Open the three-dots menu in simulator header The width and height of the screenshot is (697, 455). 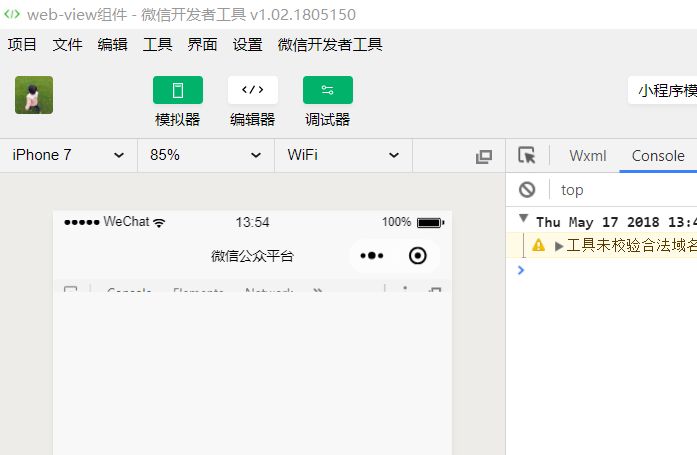372,255
